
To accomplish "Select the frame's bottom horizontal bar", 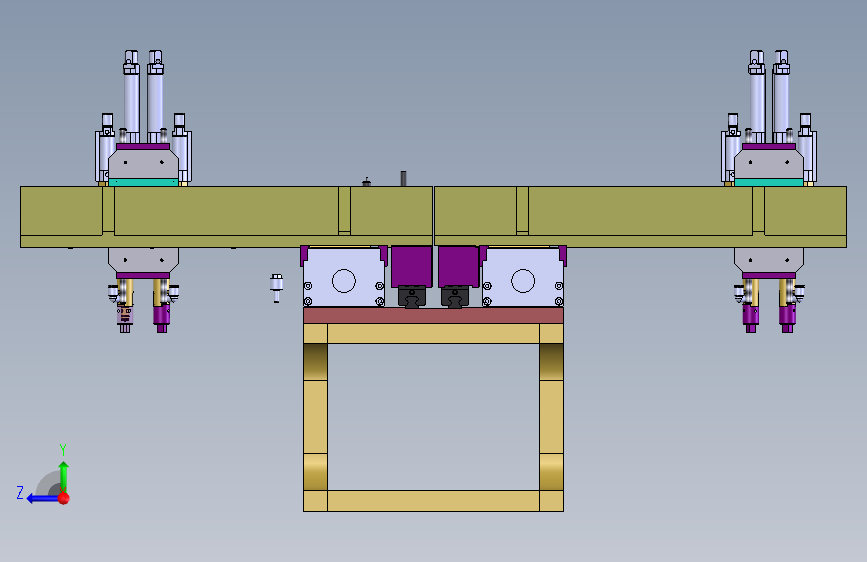I will click(x=434, y=501).
